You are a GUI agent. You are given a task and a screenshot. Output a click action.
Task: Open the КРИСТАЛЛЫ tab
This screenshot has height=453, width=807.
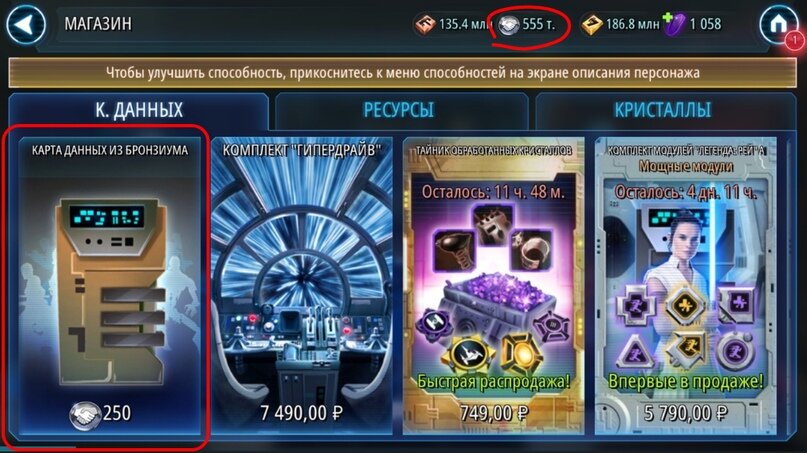pyautogui.click(x=663, y=110)
